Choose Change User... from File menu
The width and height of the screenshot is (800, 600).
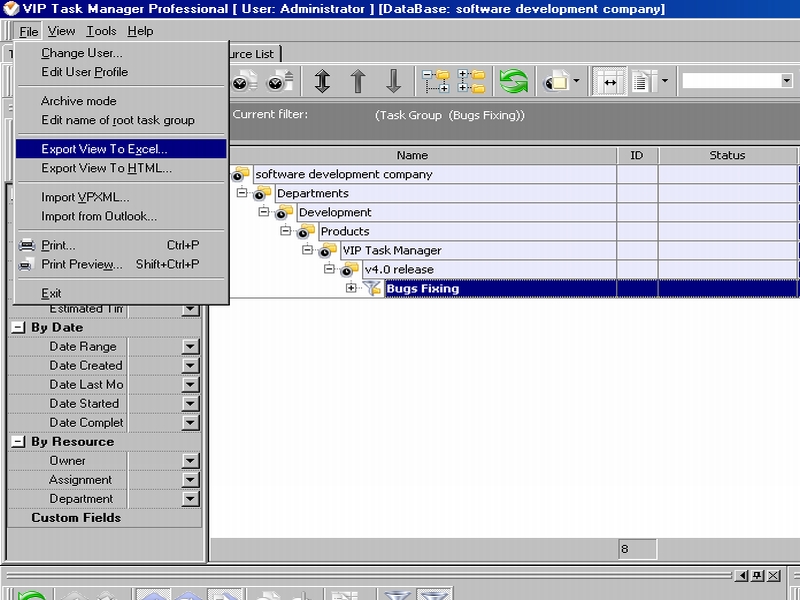pyautogui.click(x=121, y=53)
